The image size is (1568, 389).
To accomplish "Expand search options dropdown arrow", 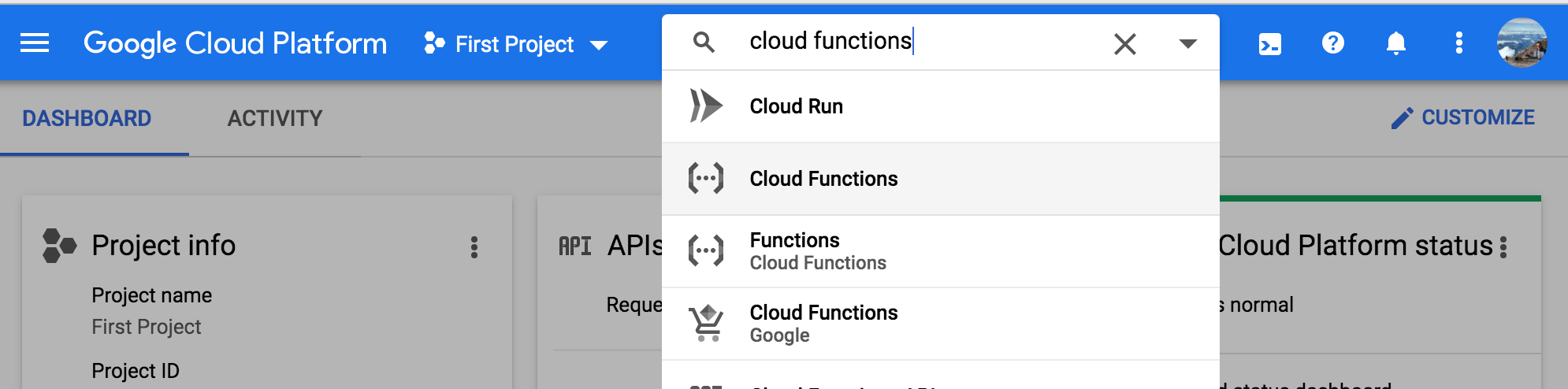I will [x=1187, y=43].
